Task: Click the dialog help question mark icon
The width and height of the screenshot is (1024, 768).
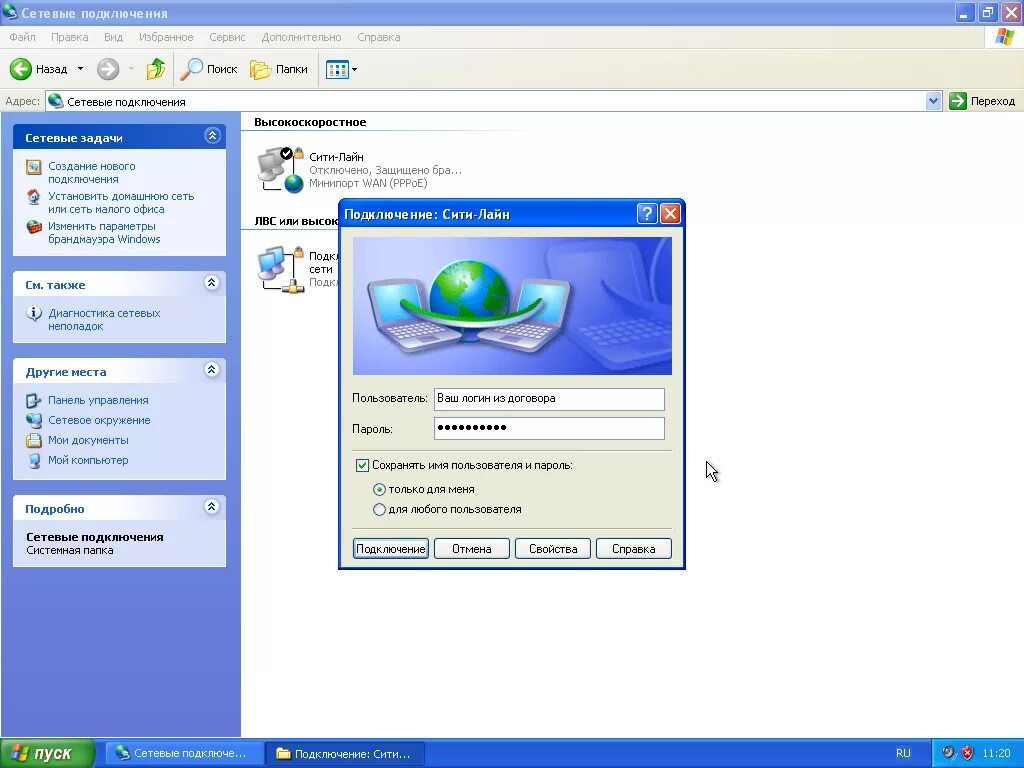Action: [647, 214]
